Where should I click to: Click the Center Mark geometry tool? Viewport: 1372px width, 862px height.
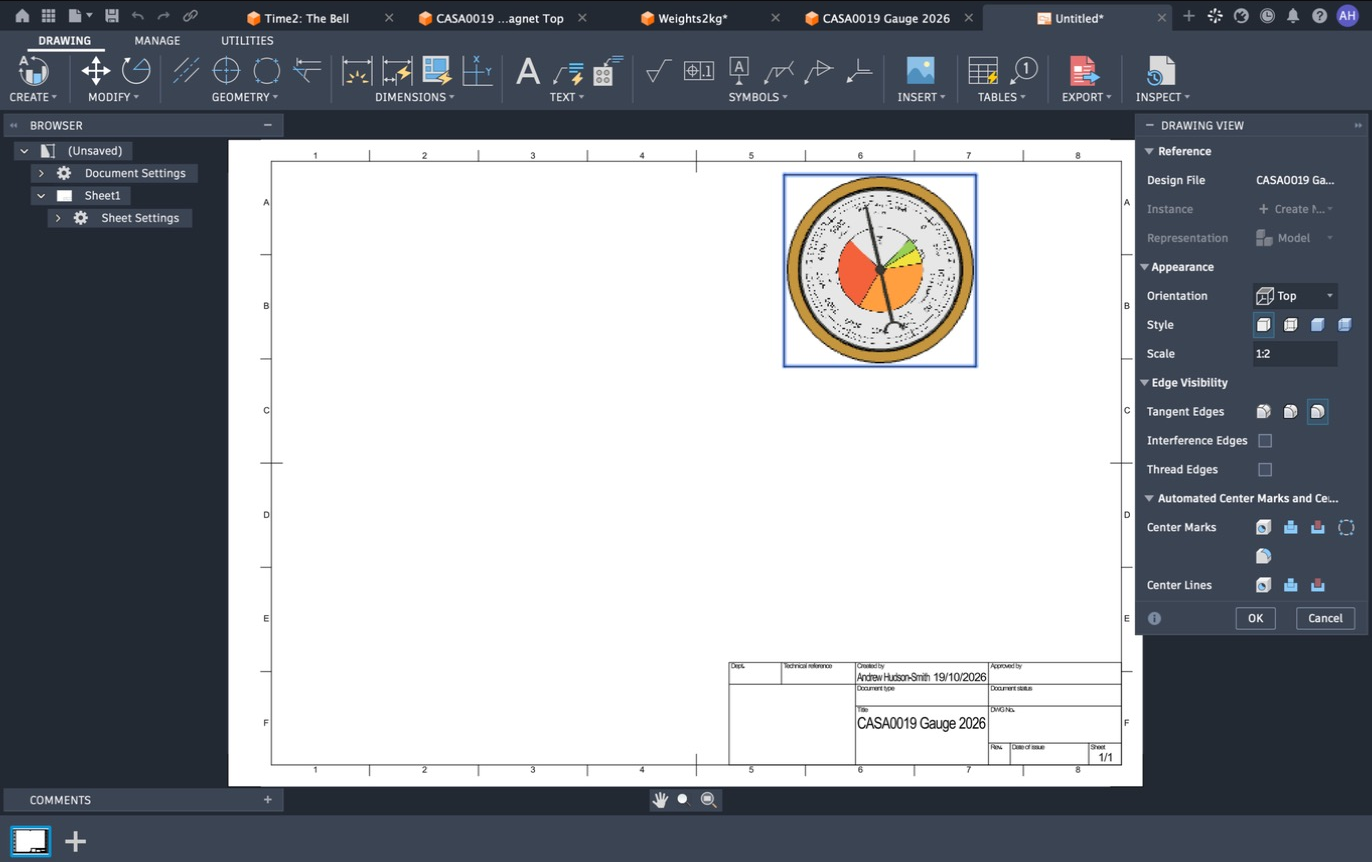pyautogui.click(x=227, y=71)
